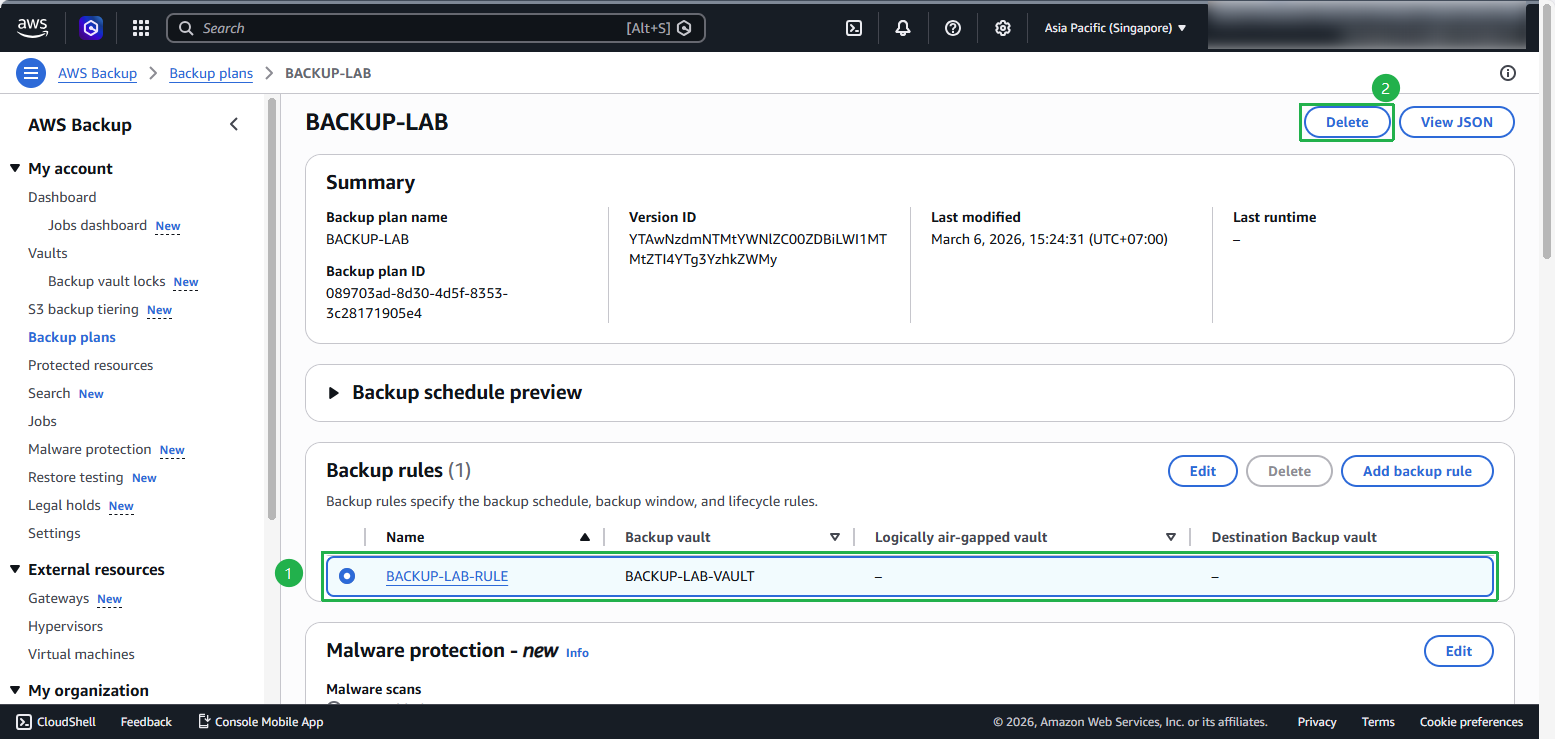Open Virtual machines in the sidebar
This screenshot has height=739, width=1555.
click(x=81, y=655)
